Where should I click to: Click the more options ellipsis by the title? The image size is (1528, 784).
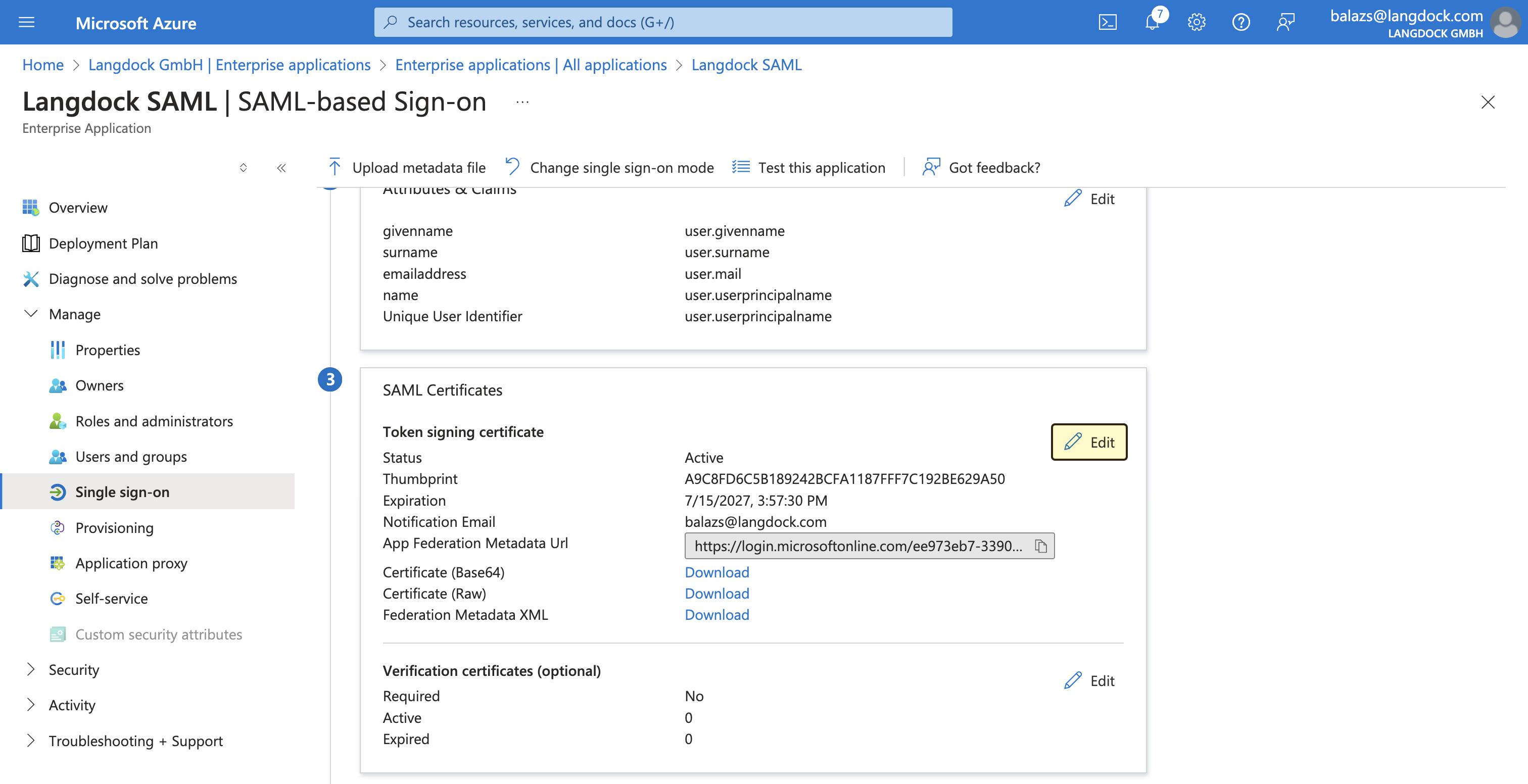(x=522, y=102)
